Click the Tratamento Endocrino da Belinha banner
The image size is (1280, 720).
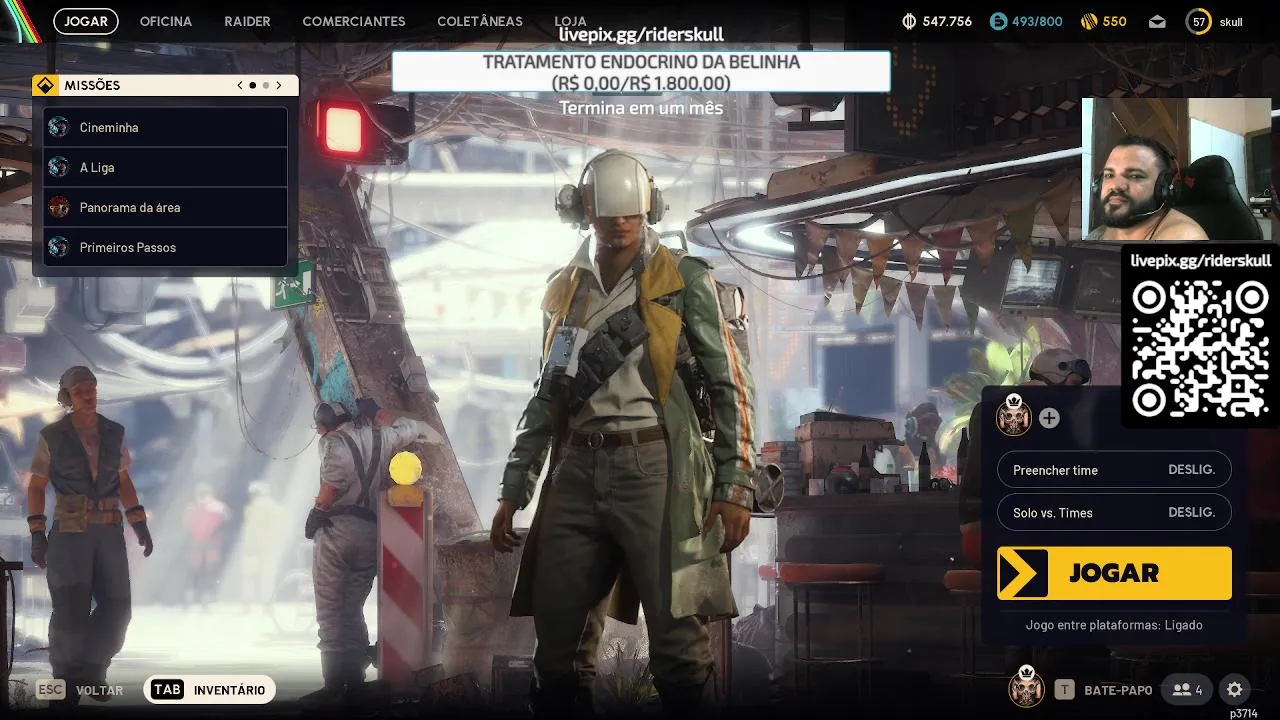pos(641,72)
